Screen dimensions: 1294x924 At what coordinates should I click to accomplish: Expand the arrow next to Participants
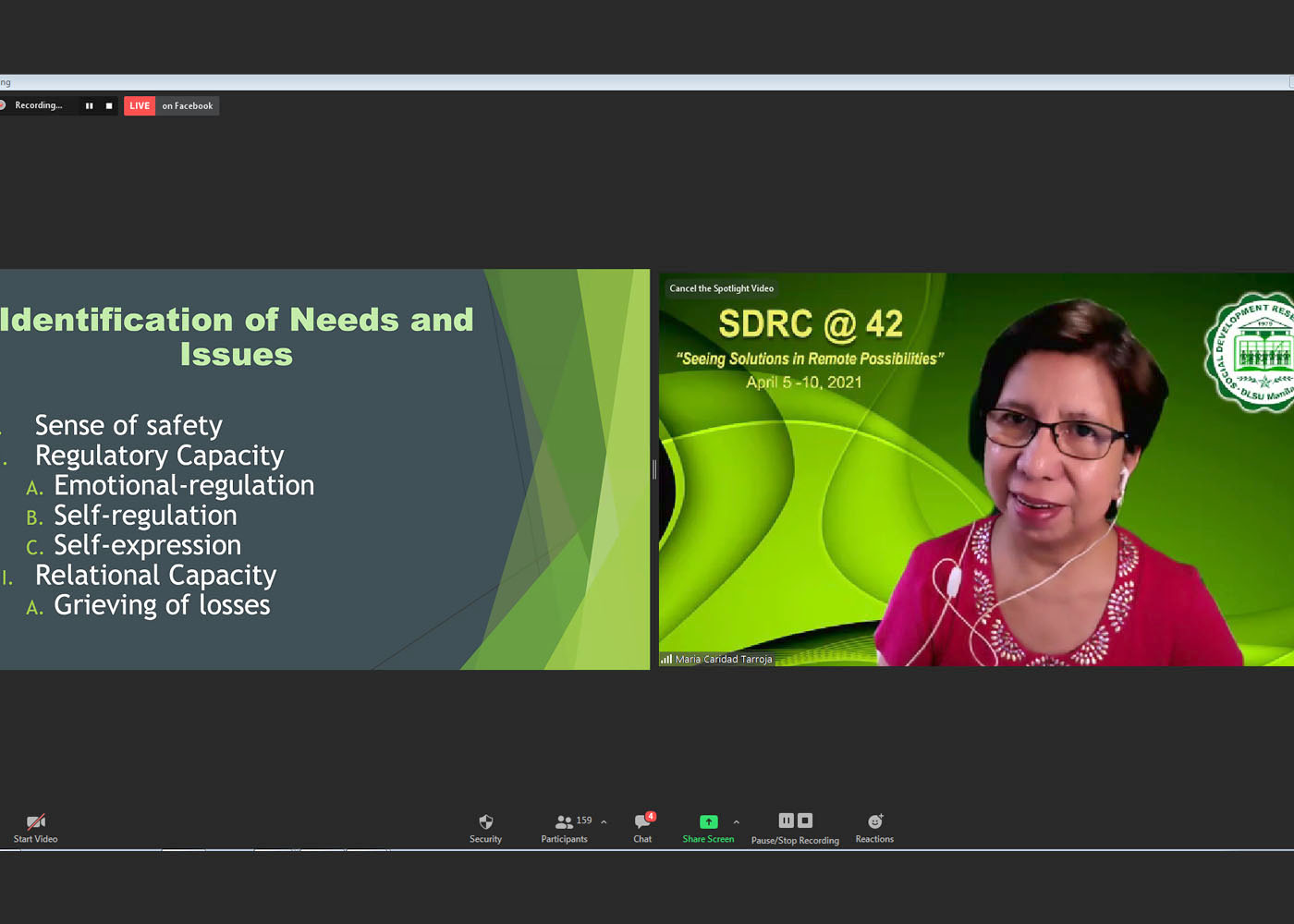(x=604, y=821)
